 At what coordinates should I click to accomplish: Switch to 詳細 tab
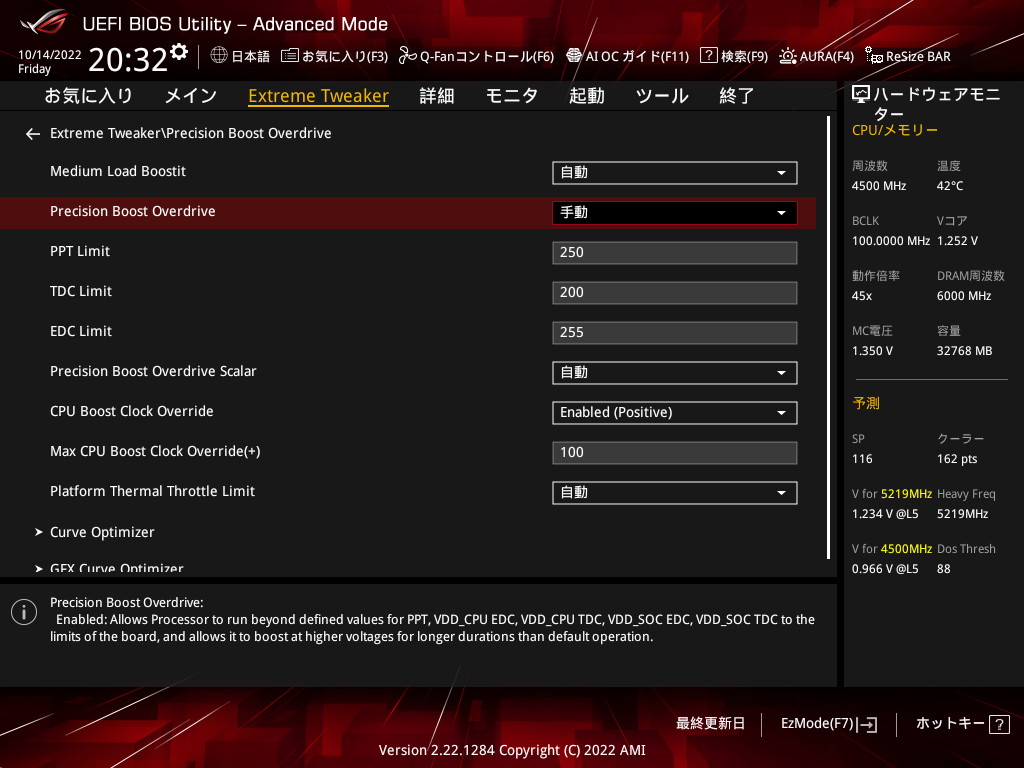437,96
